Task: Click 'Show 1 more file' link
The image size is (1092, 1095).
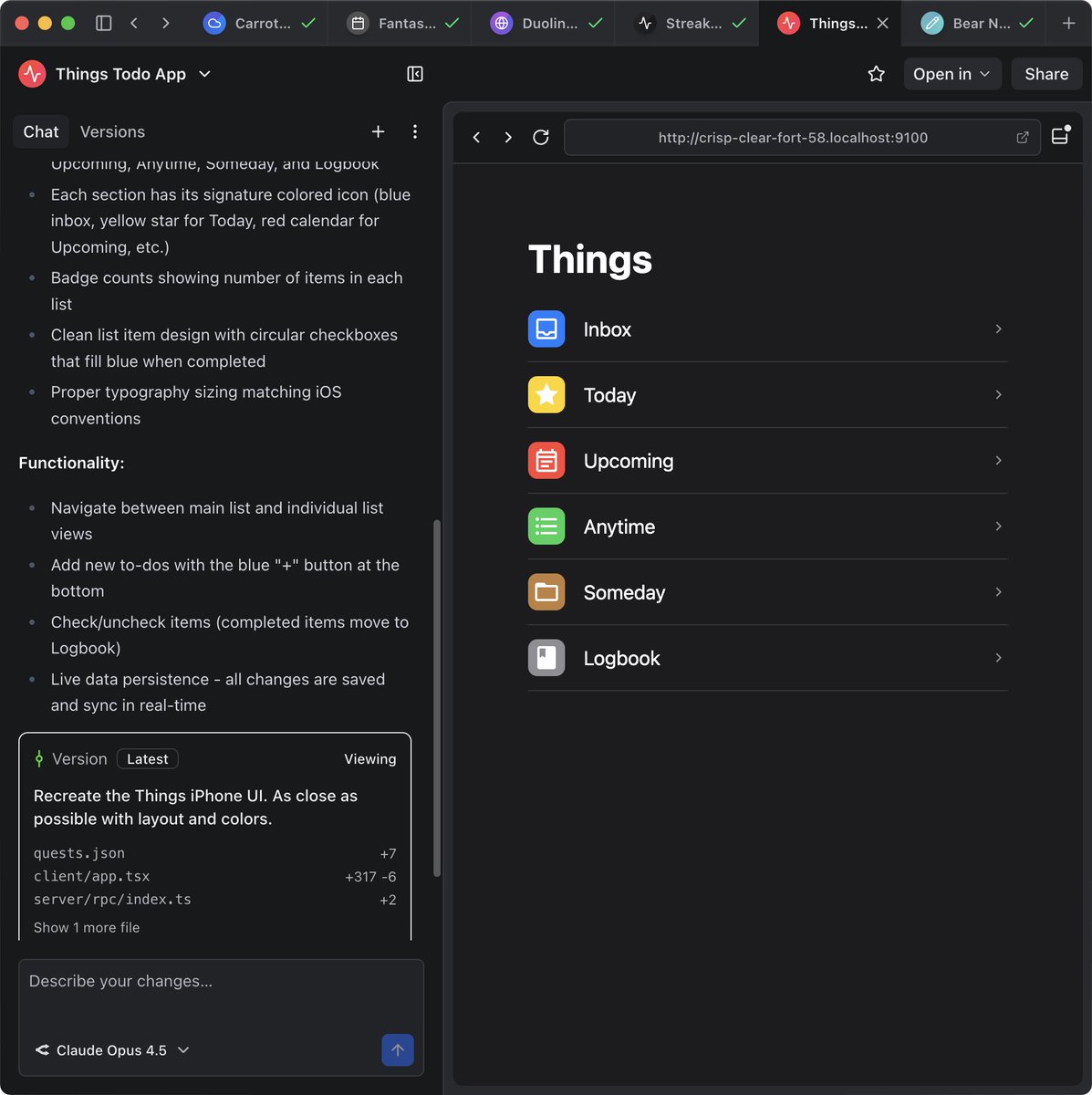Action: [87, 927]
